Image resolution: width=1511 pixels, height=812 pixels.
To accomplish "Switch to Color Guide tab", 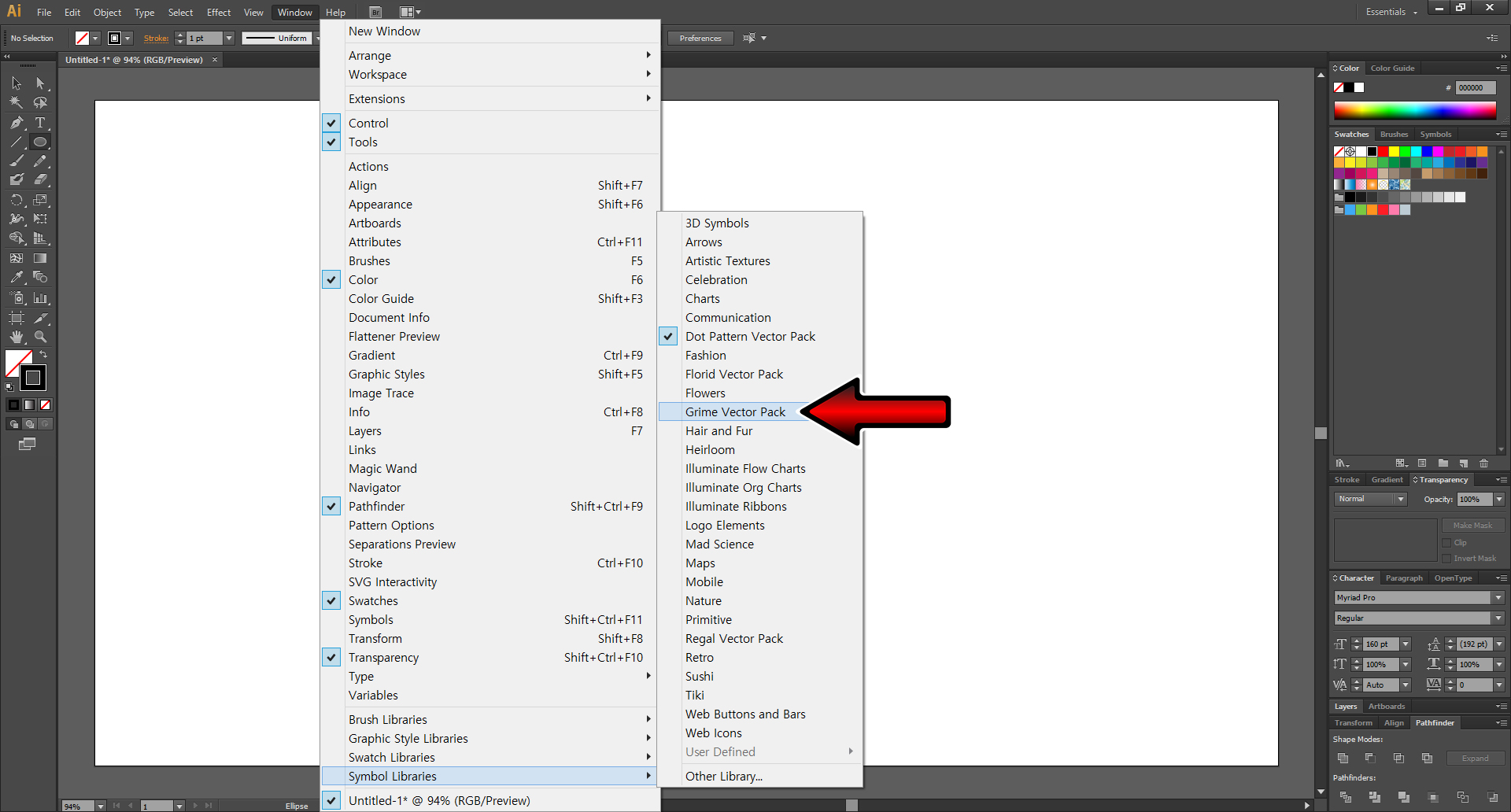I will tap(1392, 68).
